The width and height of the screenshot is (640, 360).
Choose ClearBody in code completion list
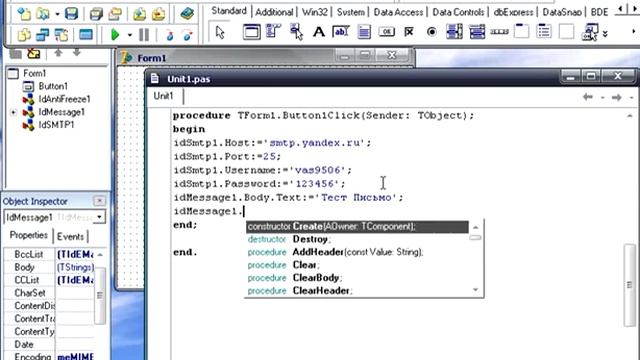tap(357, 278)
